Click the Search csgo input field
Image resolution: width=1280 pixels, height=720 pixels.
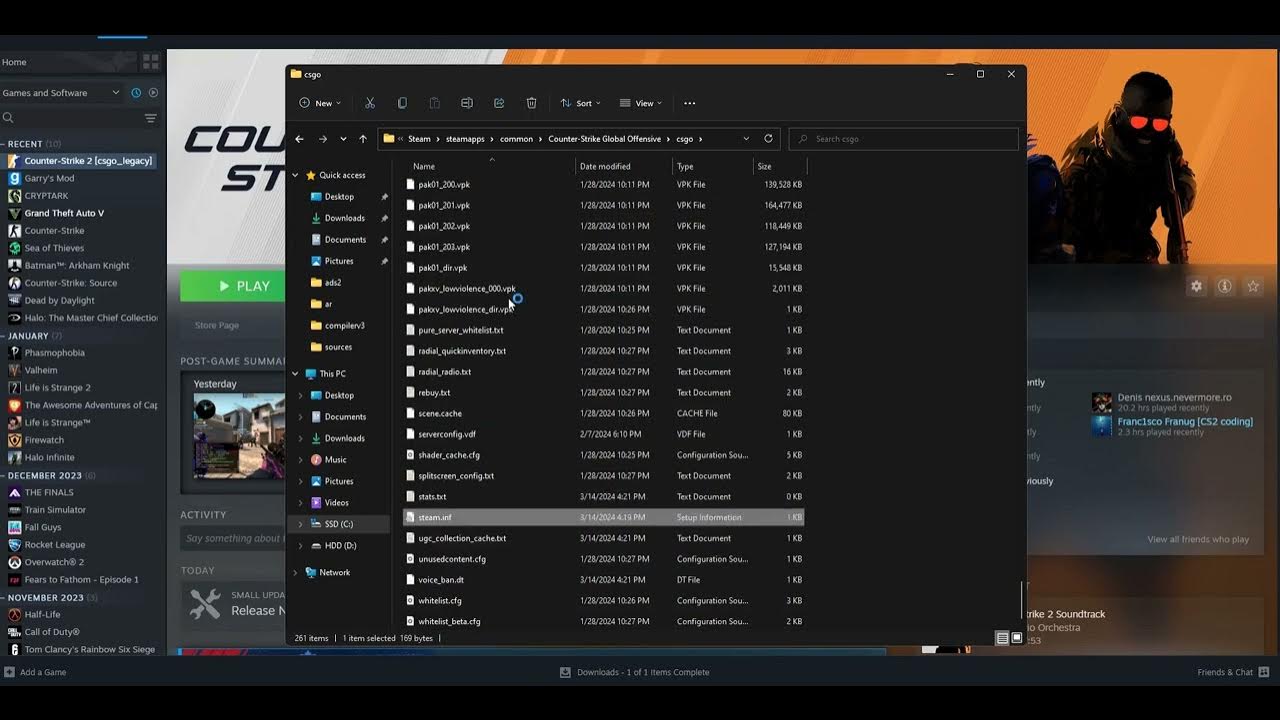[904, 139]
